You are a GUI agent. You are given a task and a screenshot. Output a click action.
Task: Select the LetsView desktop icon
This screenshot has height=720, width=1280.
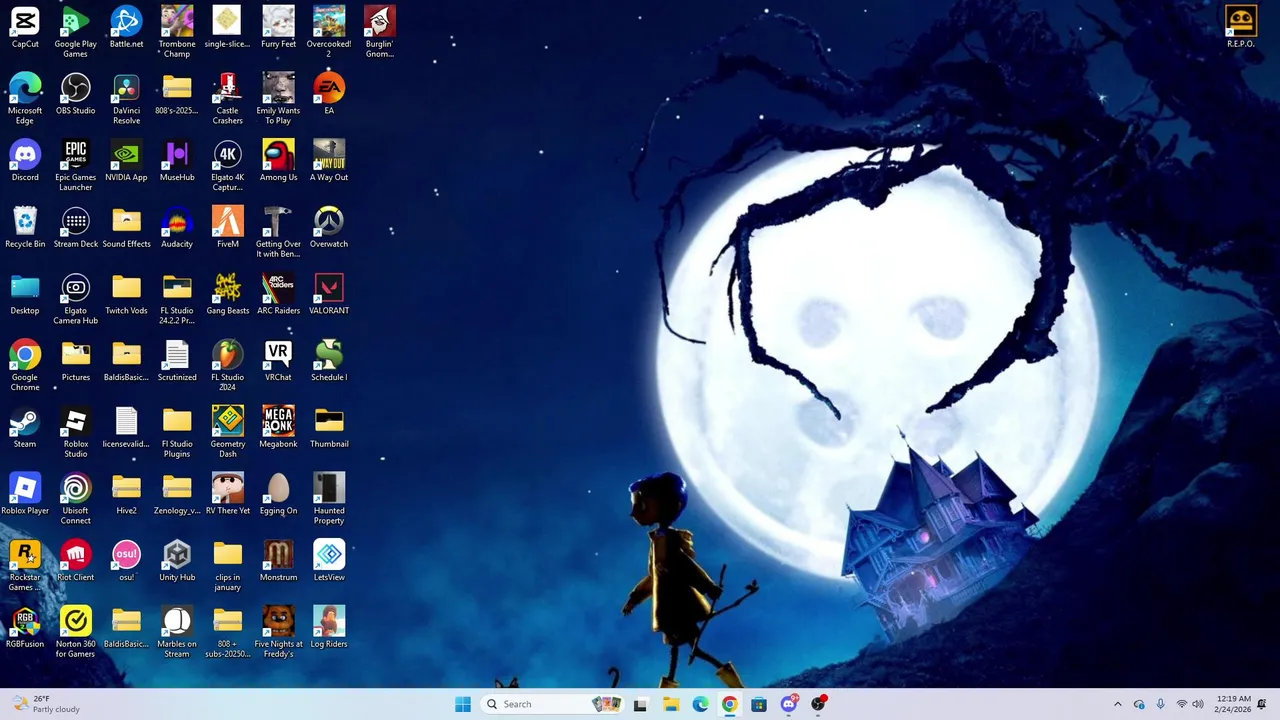tap(329, 562)
